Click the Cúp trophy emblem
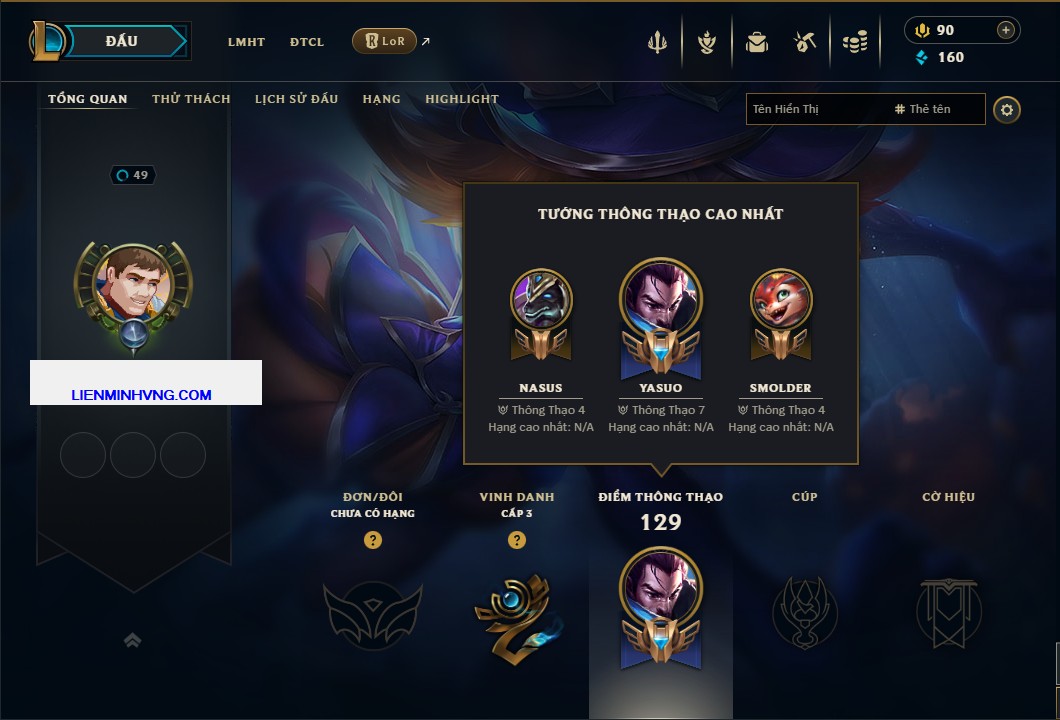Viewport: 1060px width, 720px height. coord(804,613)
